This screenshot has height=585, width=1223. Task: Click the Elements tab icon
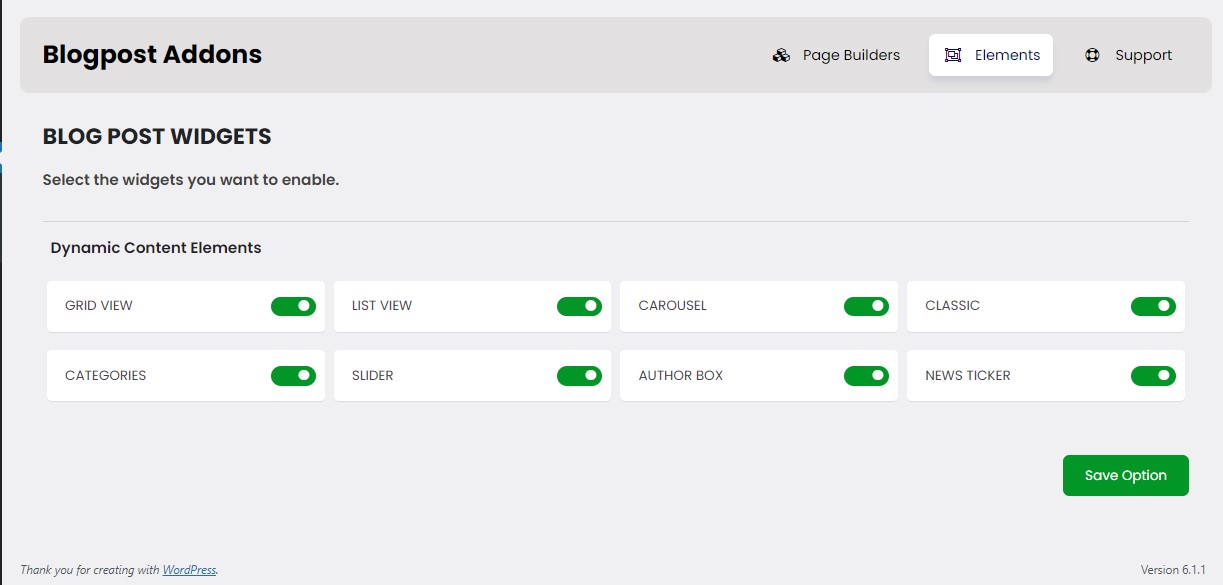(x=953, y=55)
